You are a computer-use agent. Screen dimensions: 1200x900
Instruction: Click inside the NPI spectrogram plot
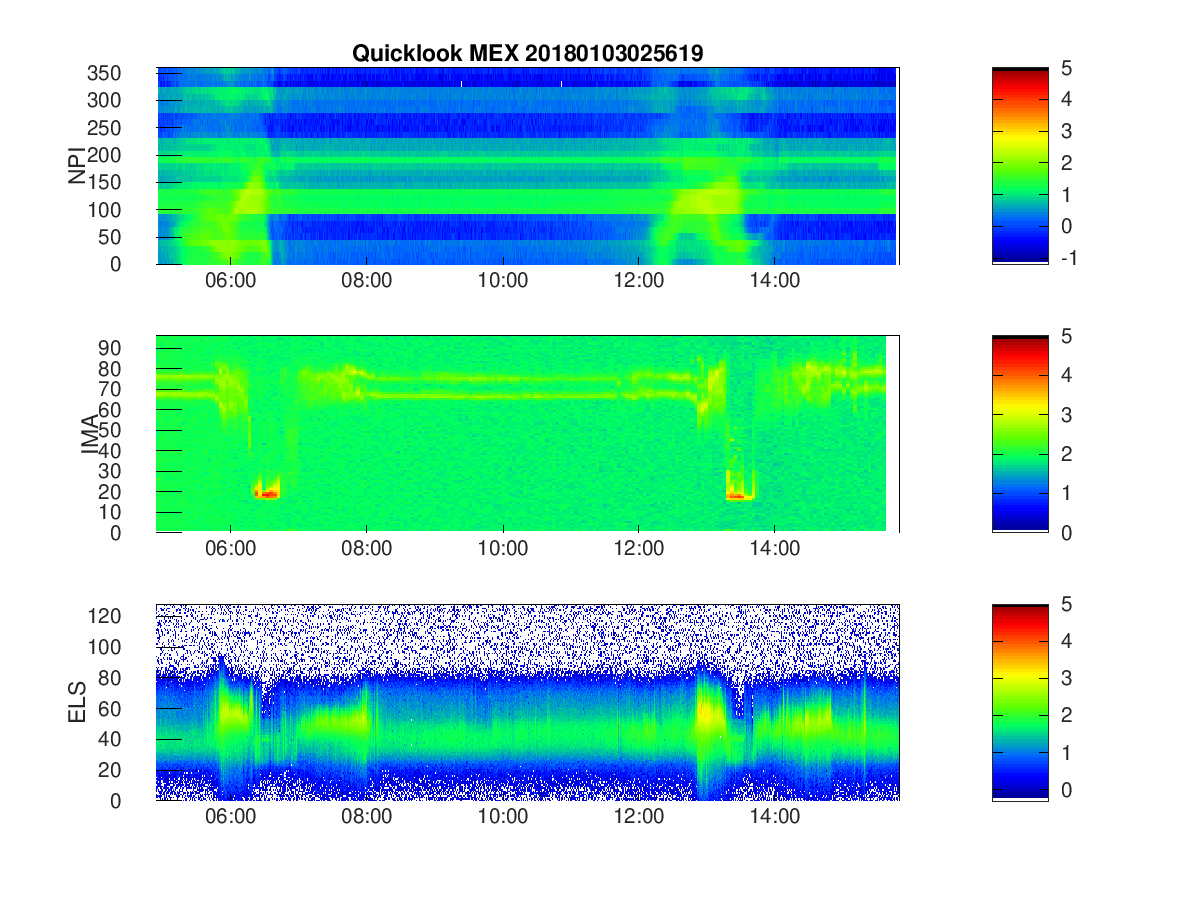click(527, 166)
